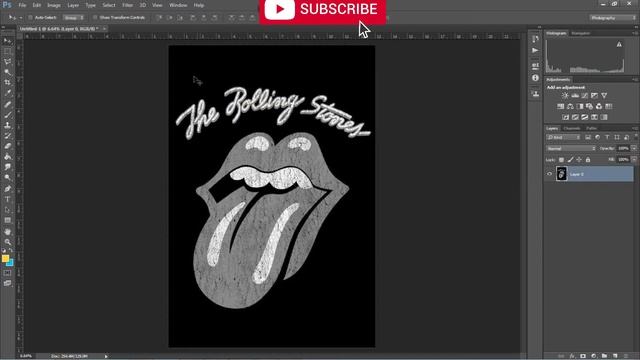Open the layer filter Kind dropdown
This screenshot has width=640, height=360.
coord(563,138)
